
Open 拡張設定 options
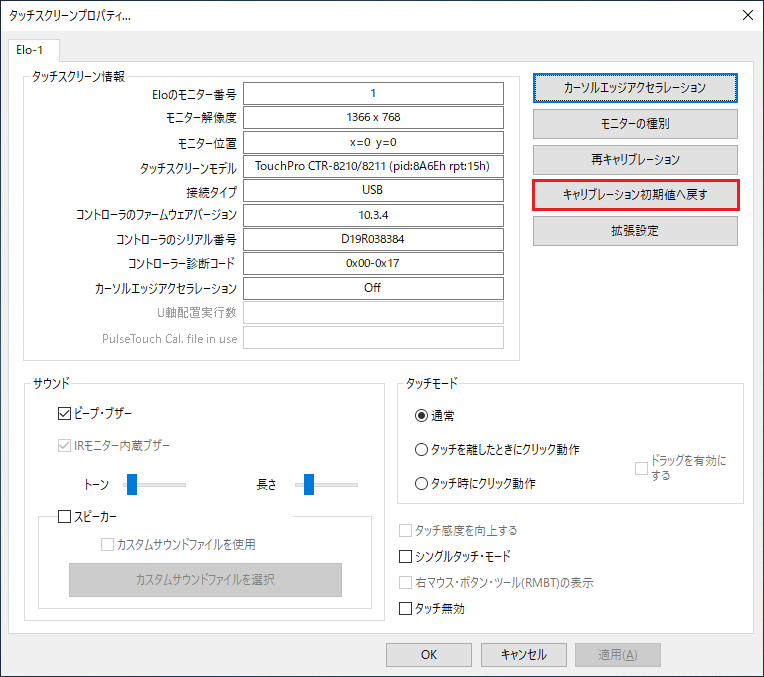pos(635,231)
